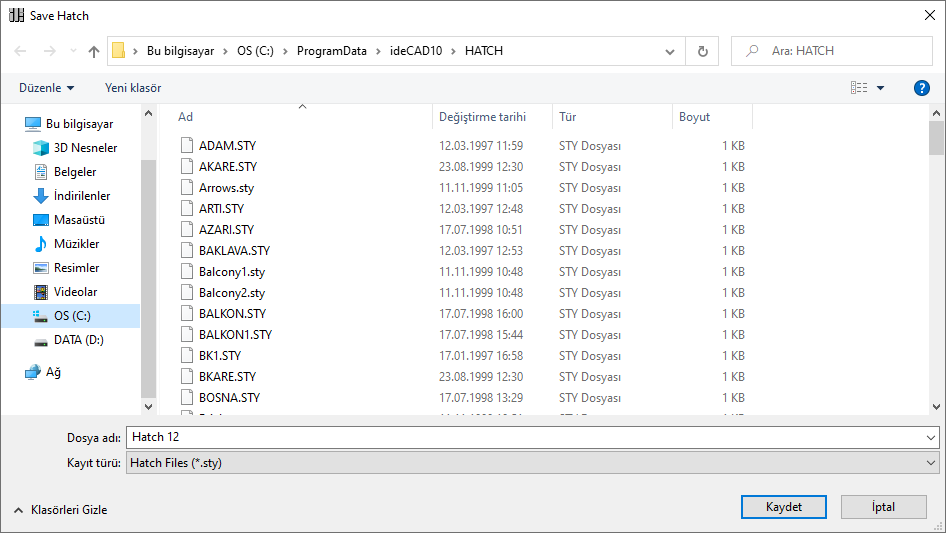Expand the address bar history dropdown
The height and width of the screenshot is (533, 946).
pos(670,51)
